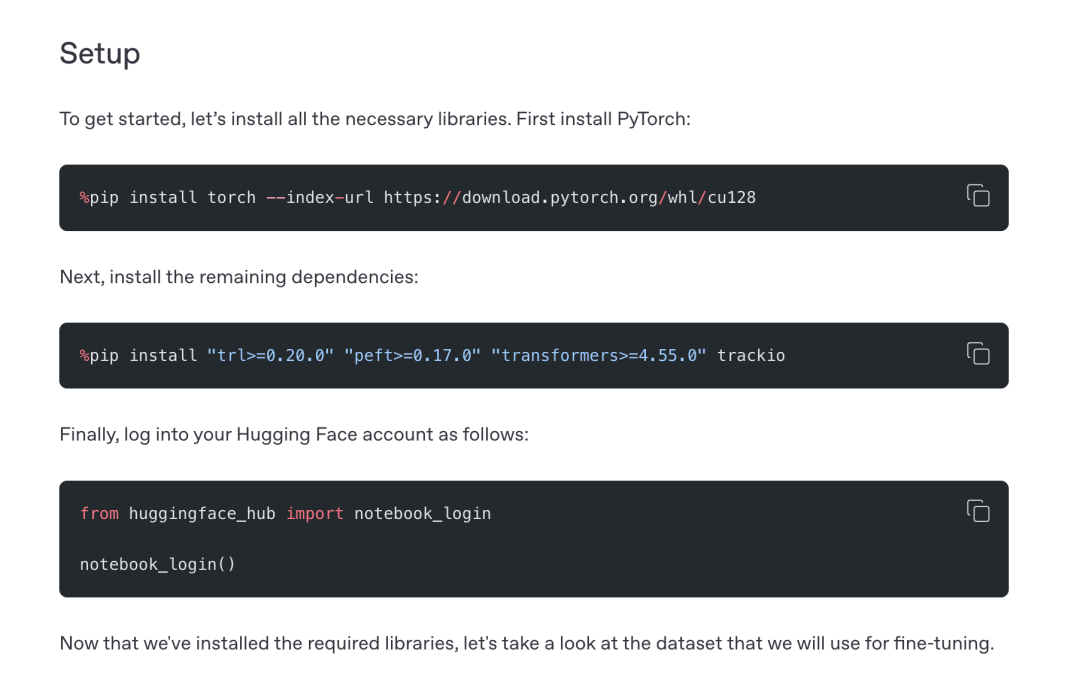Click the 'Next, install the remaining dependencies' text
This screenshot has width=1080, height=698.
239,277
